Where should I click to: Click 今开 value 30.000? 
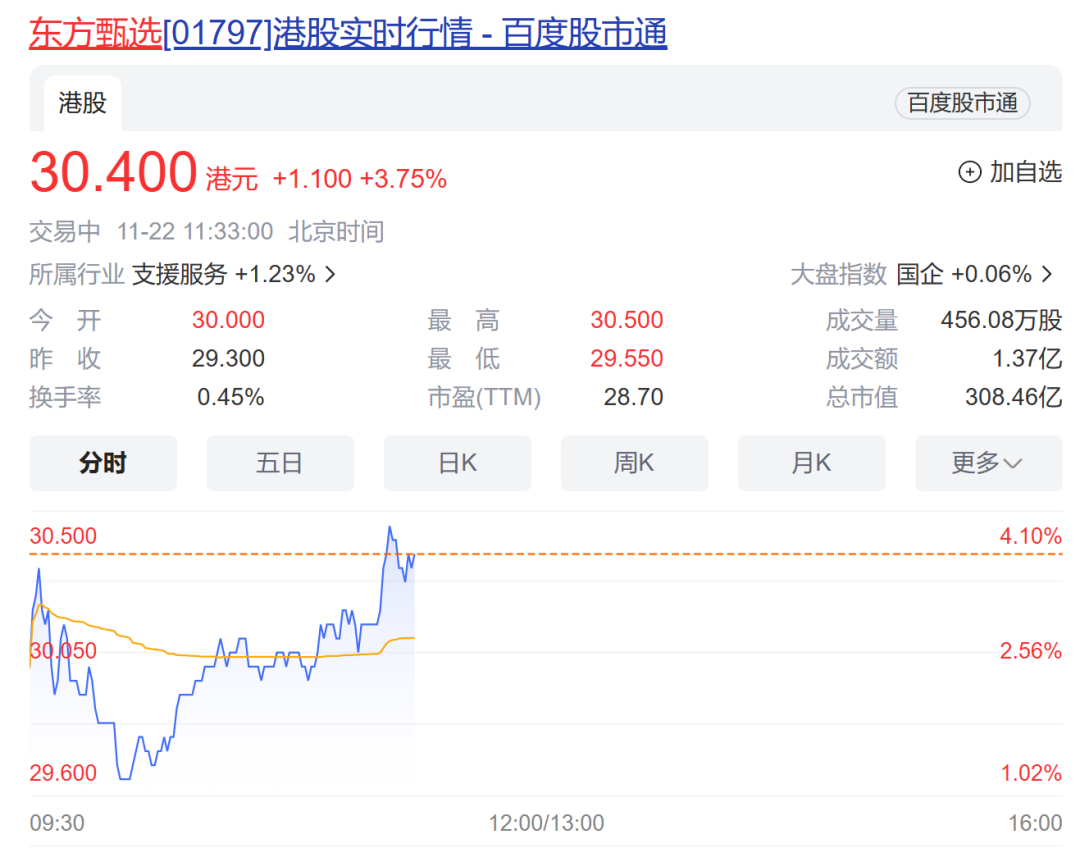click(228, 320)
